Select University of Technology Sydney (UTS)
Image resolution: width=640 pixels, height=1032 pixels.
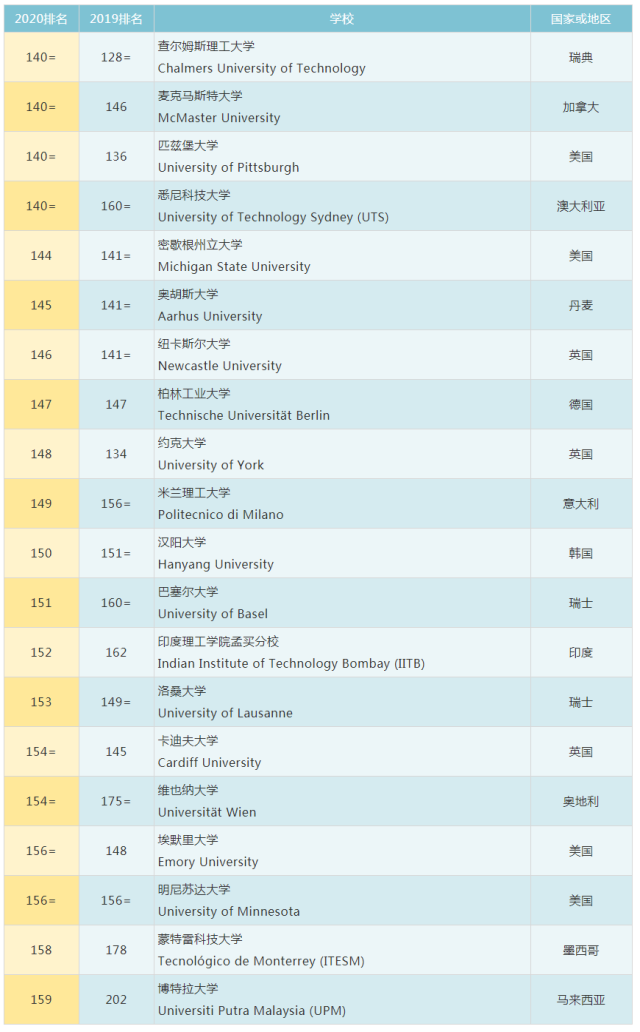click(273, 217)
